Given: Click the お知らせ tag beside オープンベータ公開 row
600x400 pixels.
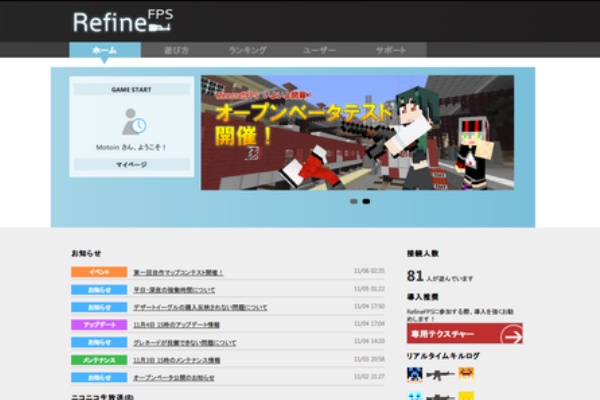Looking at the screenshot, I should click(99, 377).
